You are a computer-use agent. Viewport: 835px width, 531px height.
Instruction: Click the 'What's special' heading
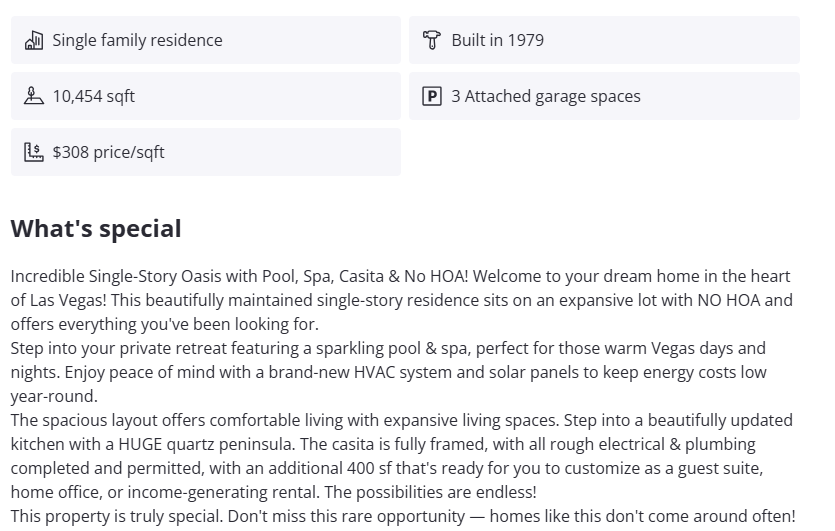tap(96, 228)
